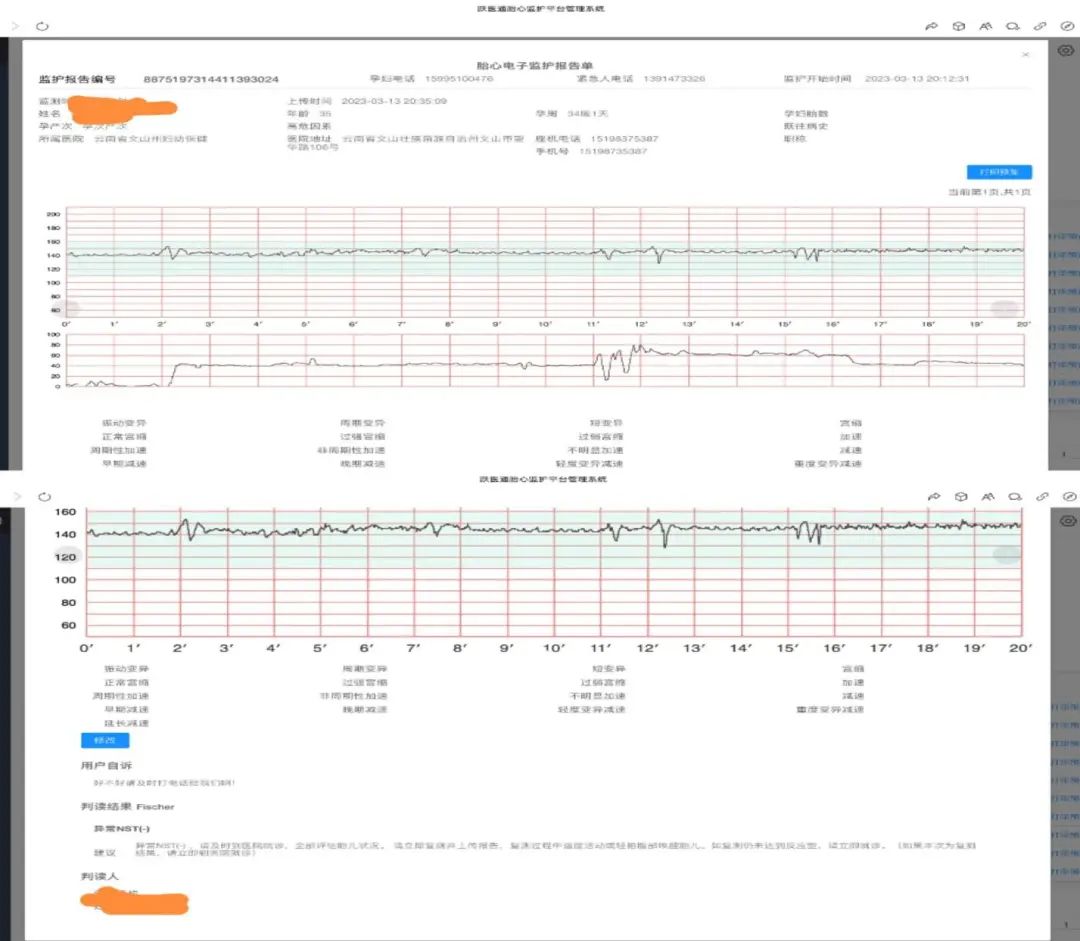The height and width of the screenshot is (941, 1080).
Task: Close the 胎心电子监护报告单 dialog
Action: (x=1025, y=55)
